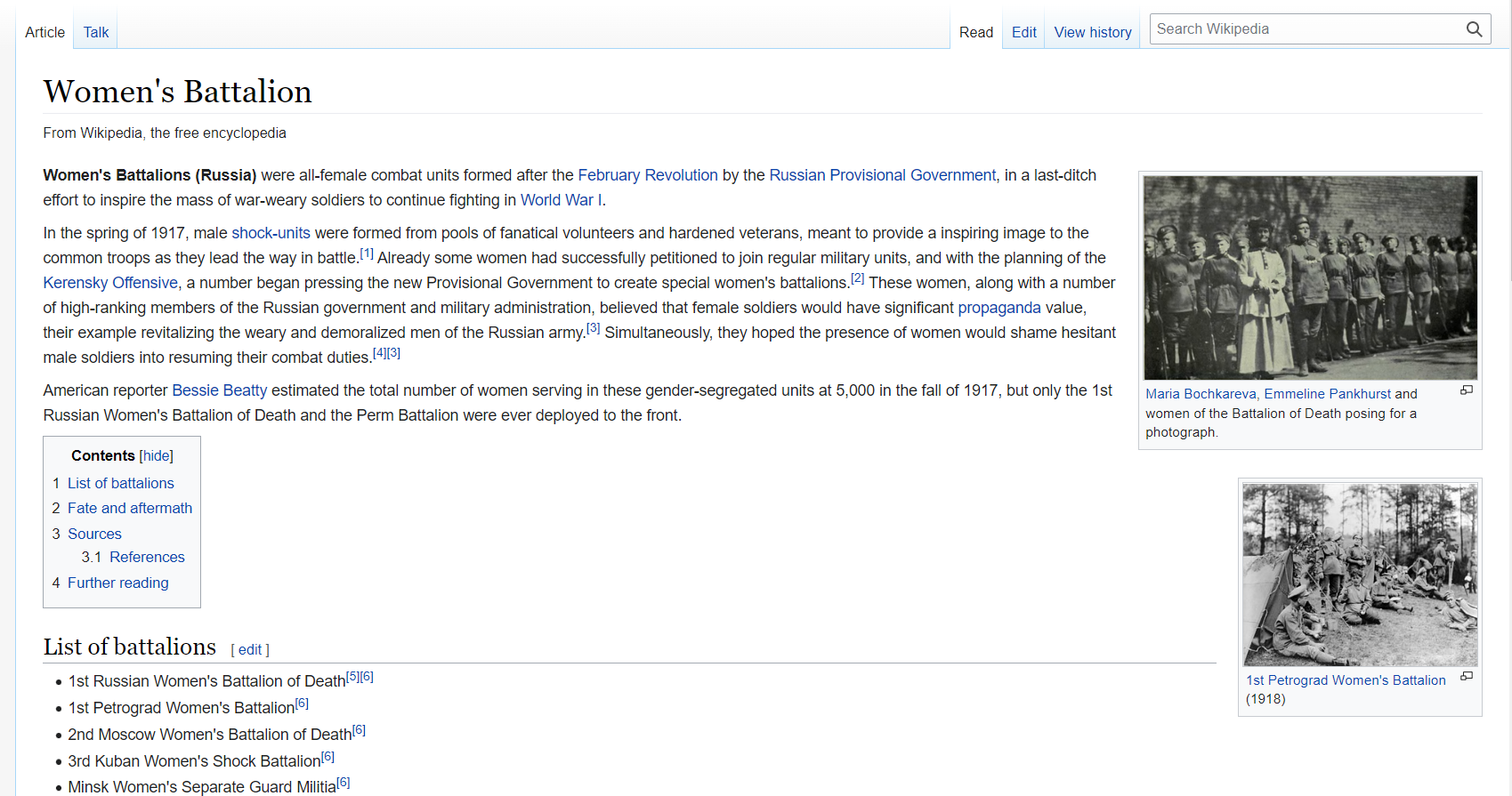Open the Petrograd Battalion camp photograph

click(1359, 575)
